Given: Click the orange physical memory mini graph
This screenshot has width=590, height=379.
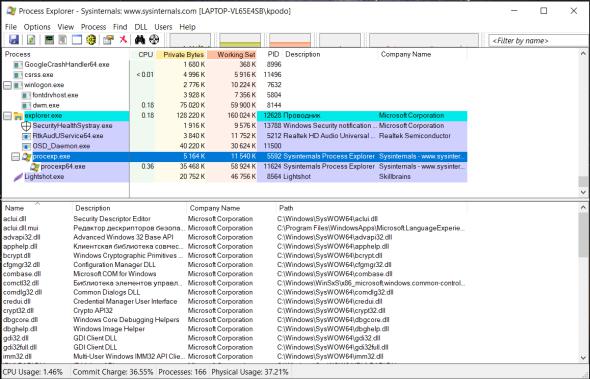Looking at the screenshot, I should point(290,40).
